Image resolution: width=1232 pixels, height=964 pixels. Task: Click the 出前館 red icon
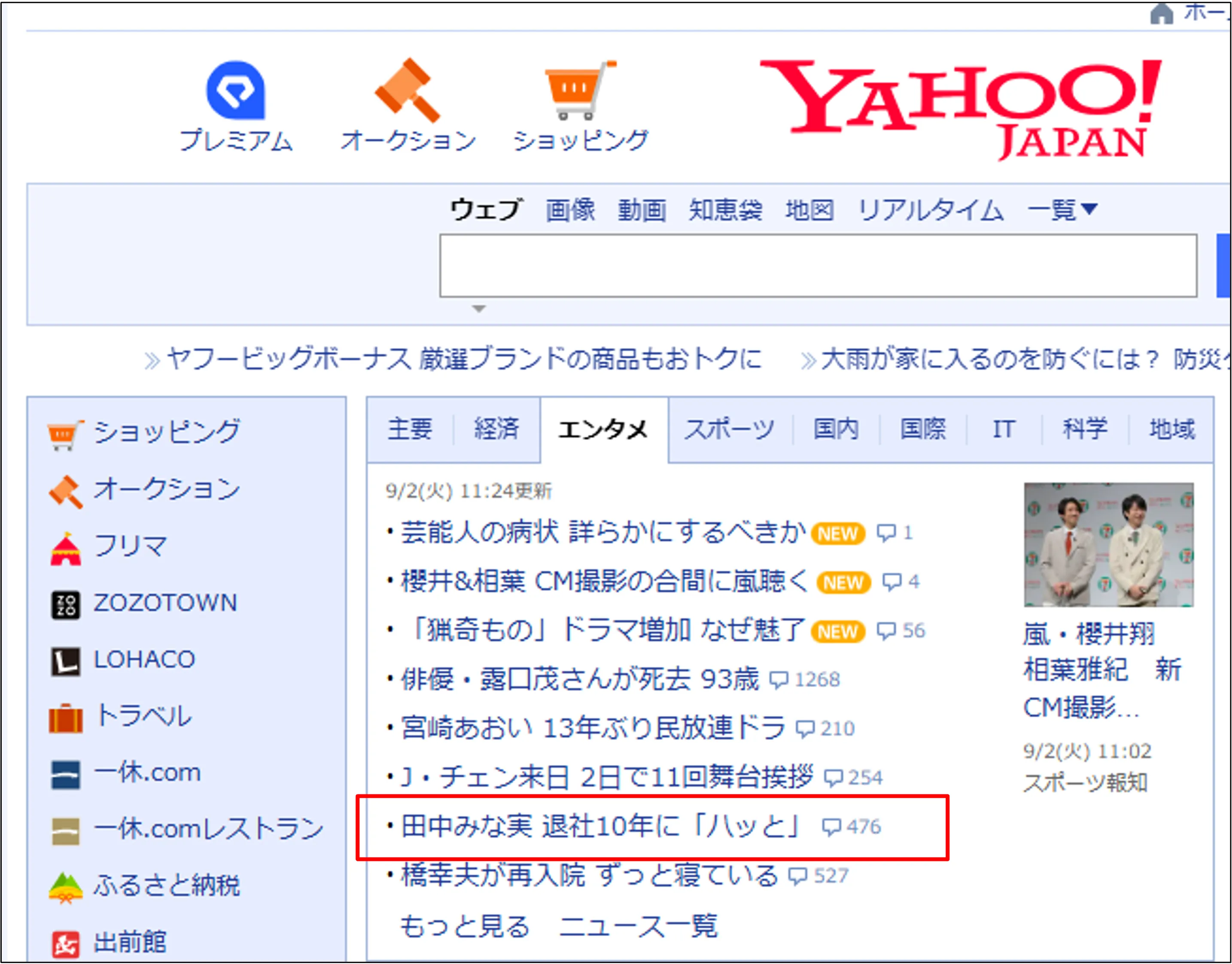65,944
